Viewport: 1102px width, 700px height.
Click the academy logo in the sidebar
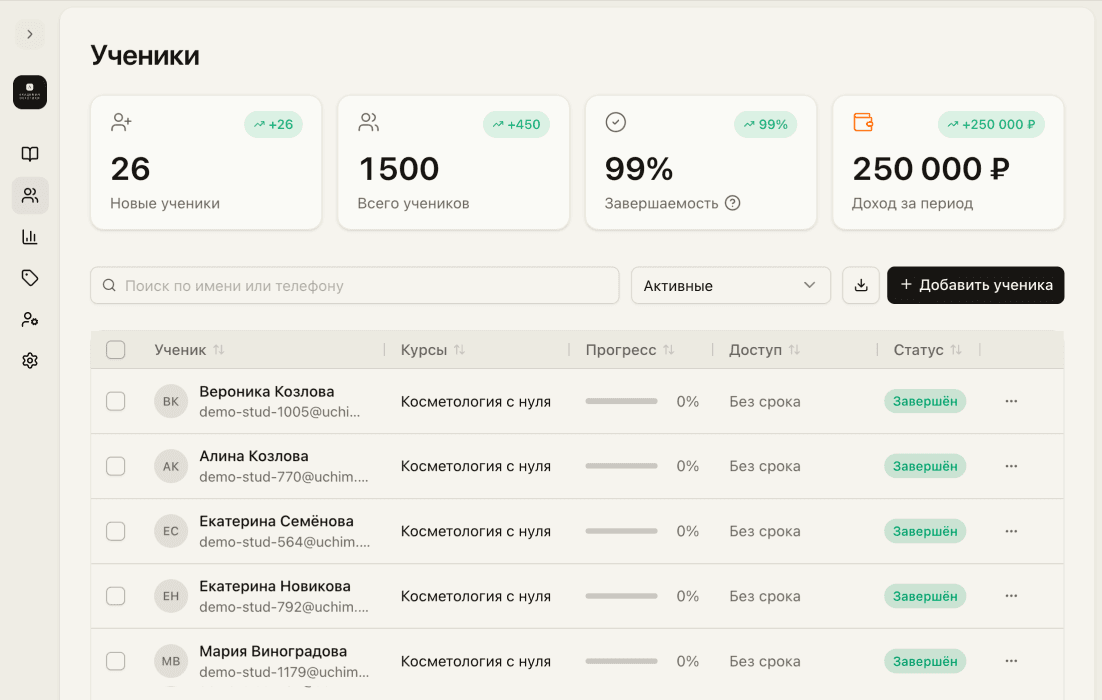(30, 92)
